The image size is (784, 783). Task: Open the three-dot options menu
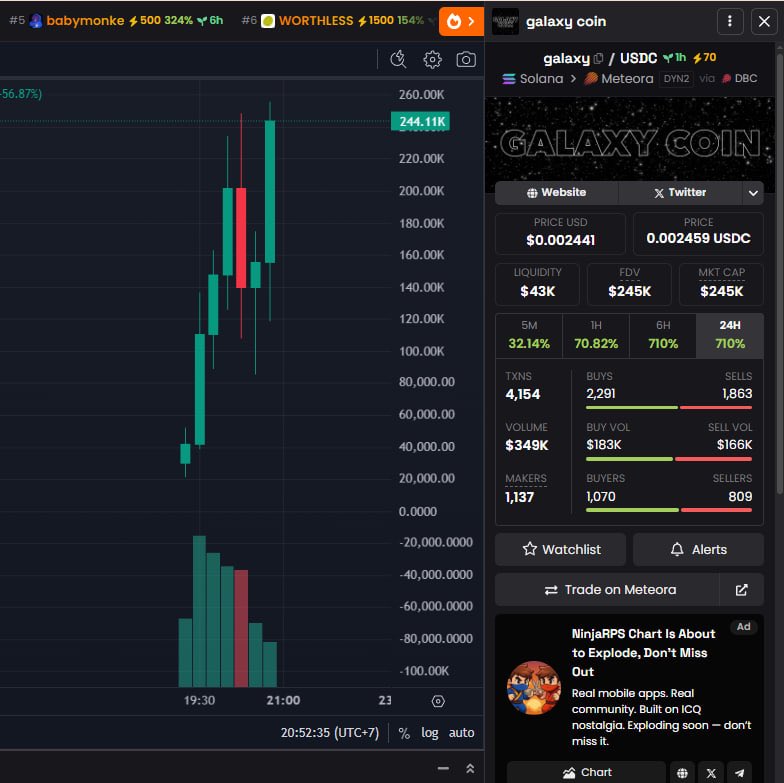[730, 21]
